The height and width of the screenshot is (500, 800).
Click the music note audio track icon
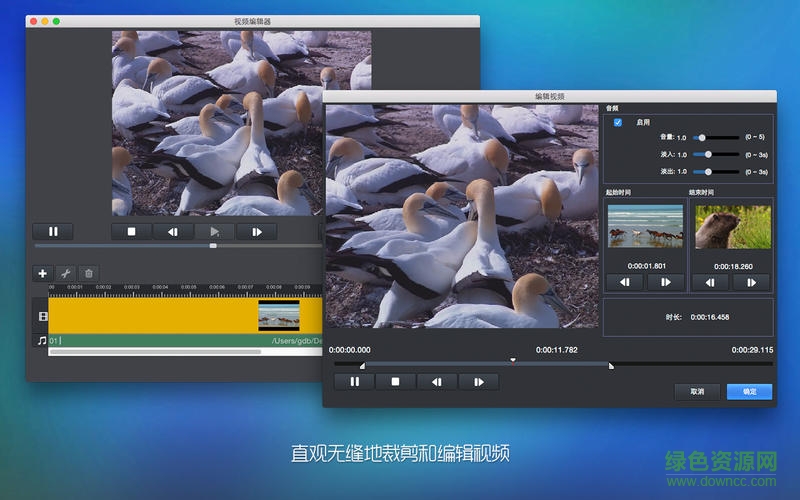[42, 341]
